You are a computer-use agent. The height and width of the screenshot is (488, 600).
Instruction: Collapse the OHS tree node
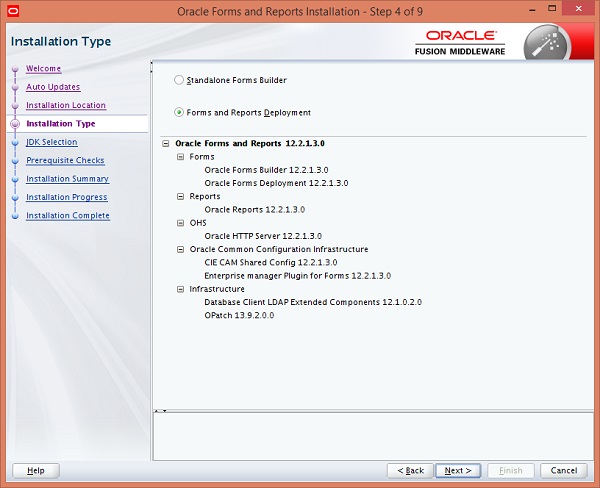point(181,223)
